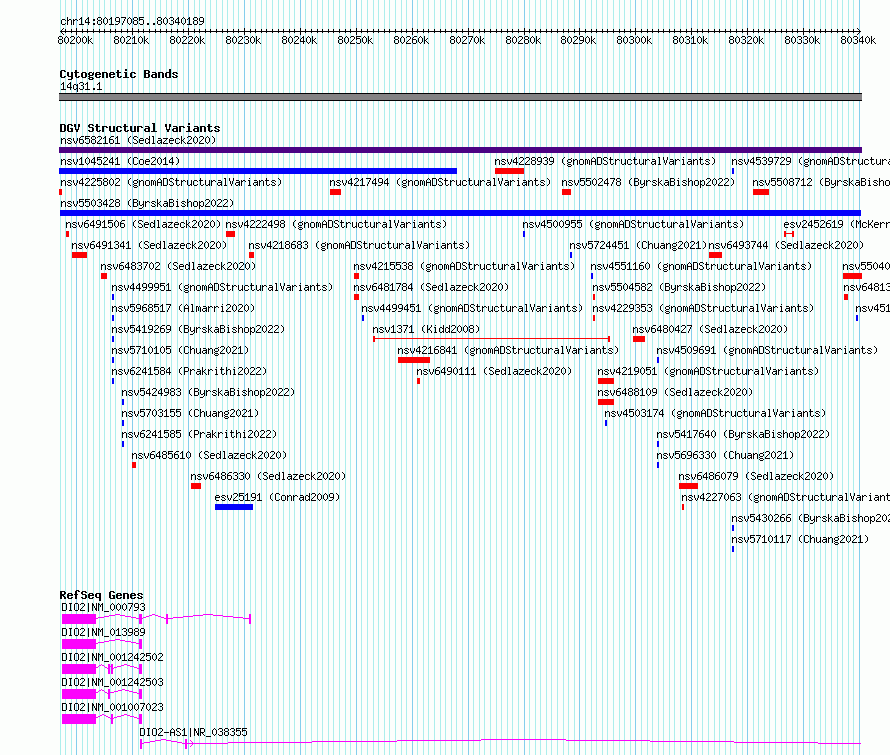Select nsv6480427 (Sedlazeck2020) label

[710, 329]
